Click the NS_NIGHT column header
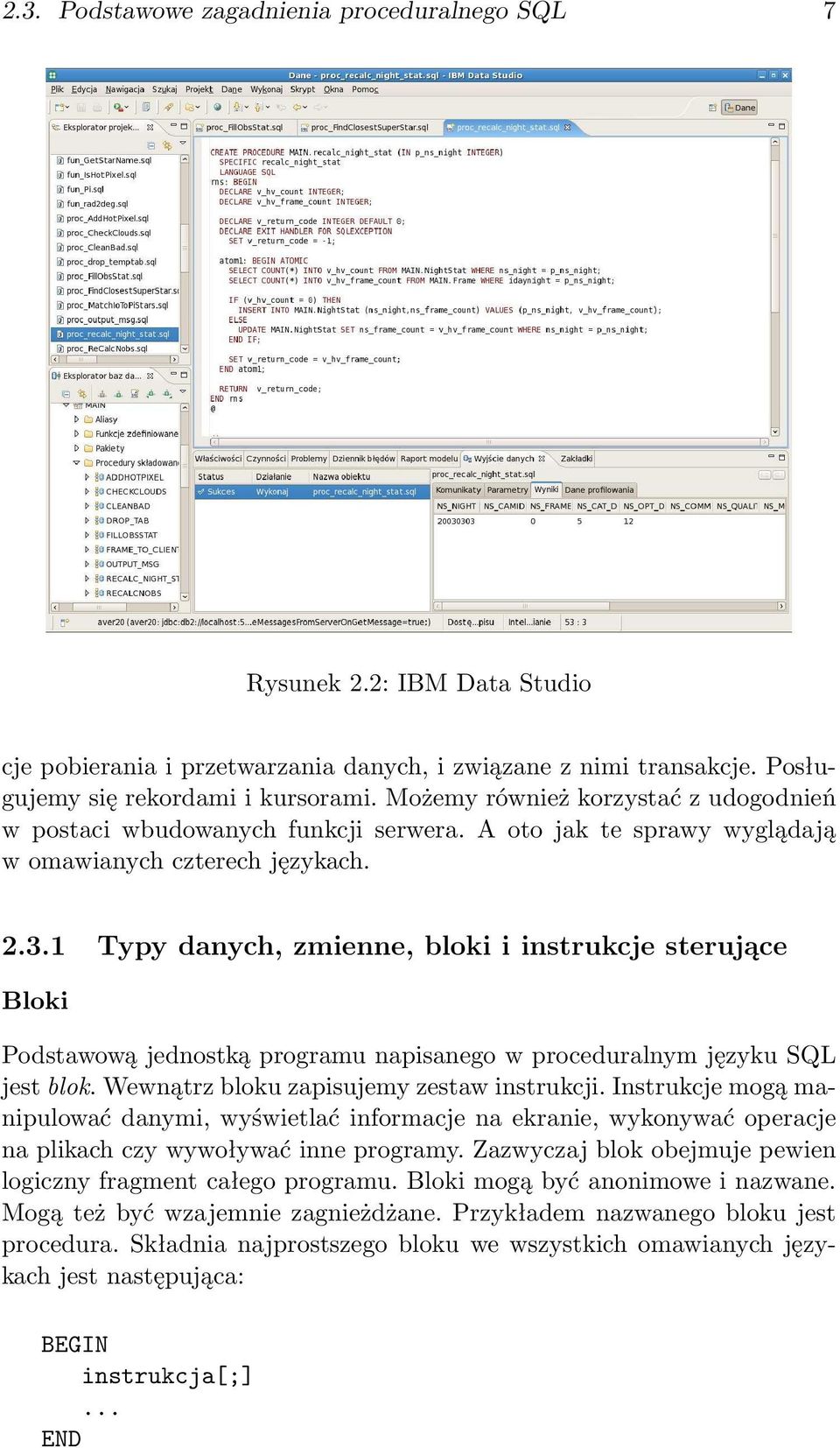840x1448 pixels. [457, 506]
